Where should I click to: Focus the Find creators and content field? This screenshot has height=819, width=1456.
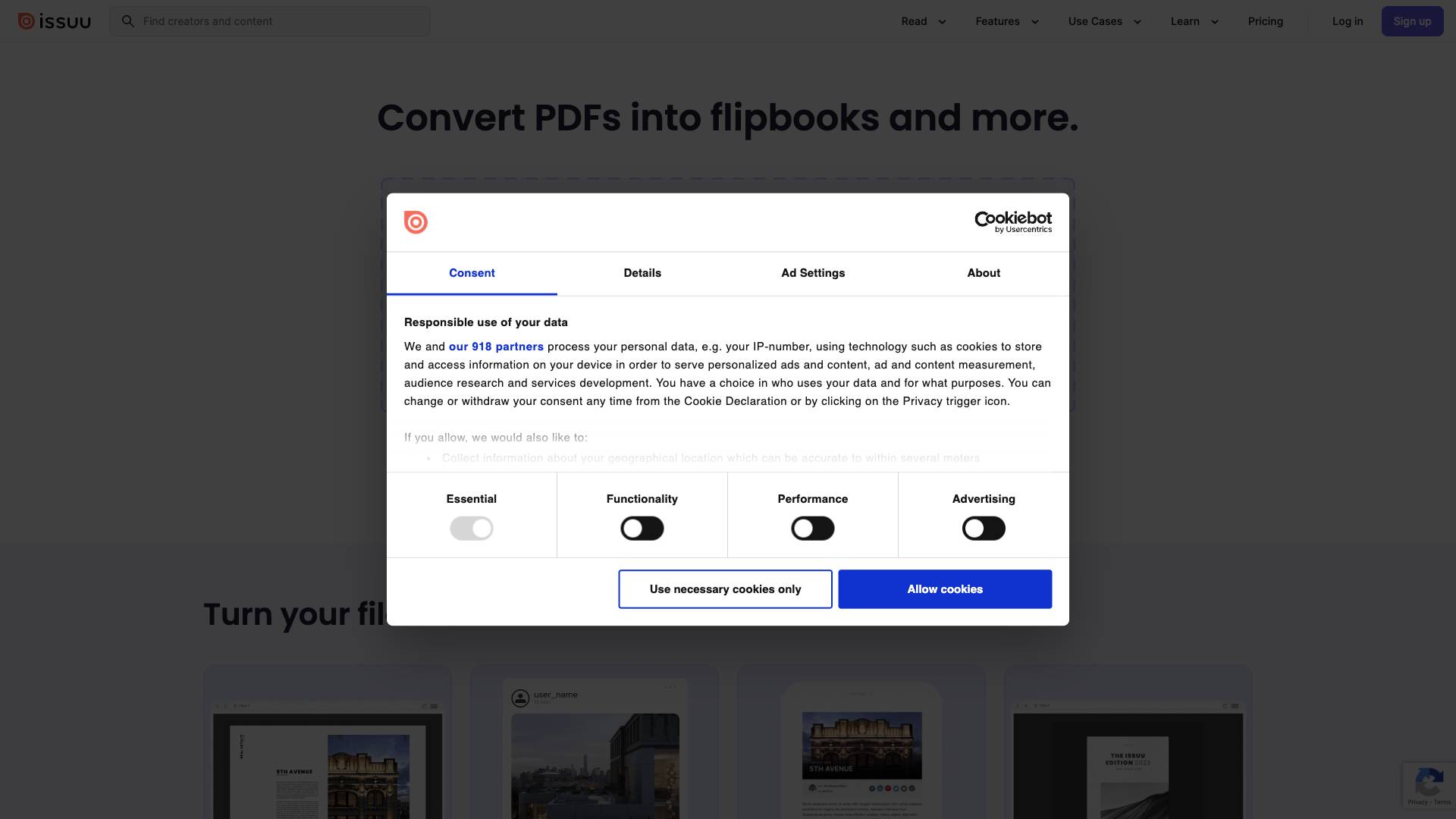pyautogui.click(x=270, y=21)
